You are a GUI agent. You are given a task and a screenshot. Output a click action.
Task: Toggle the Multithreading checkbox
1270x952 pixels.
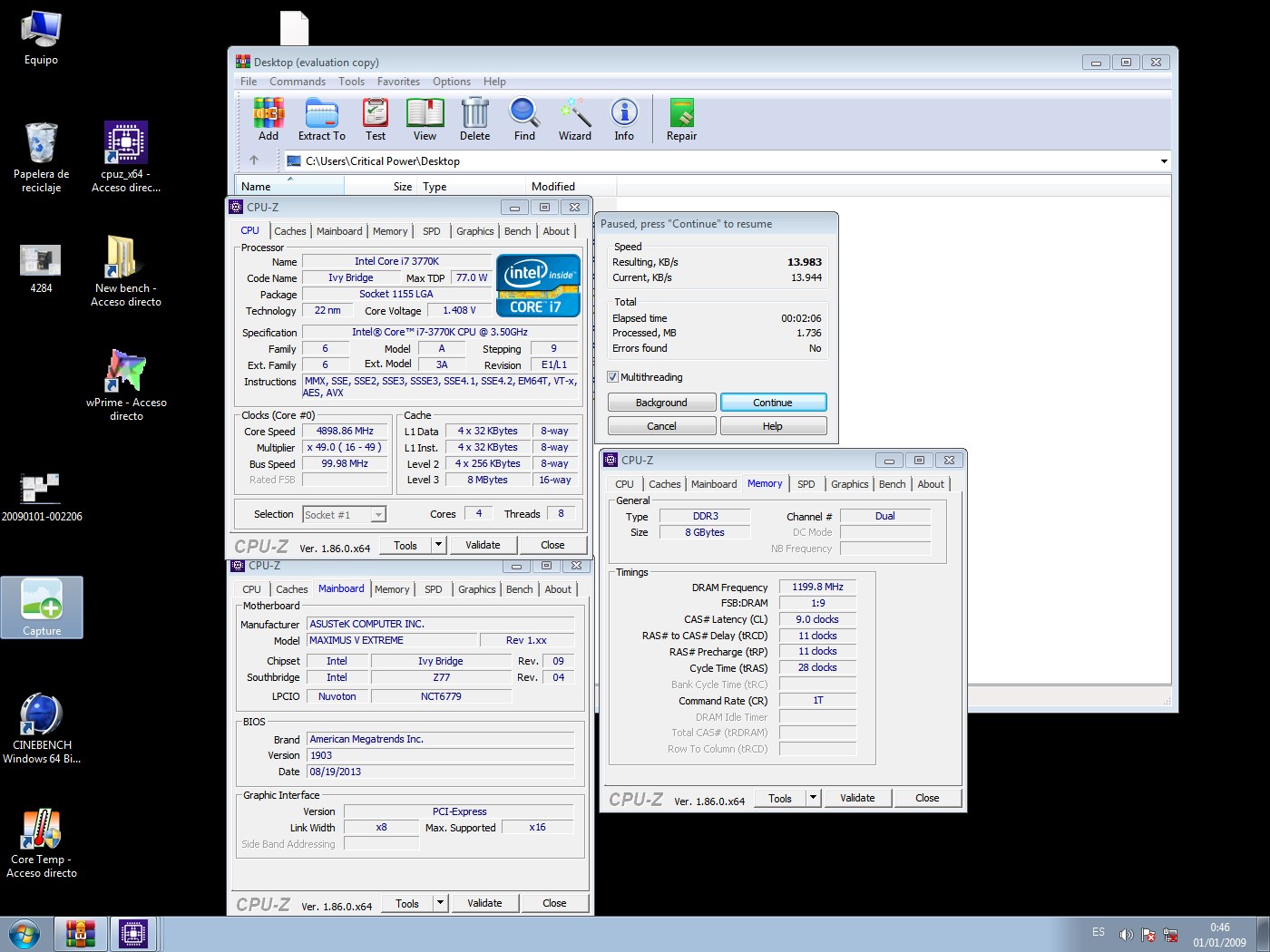point(613,377)
